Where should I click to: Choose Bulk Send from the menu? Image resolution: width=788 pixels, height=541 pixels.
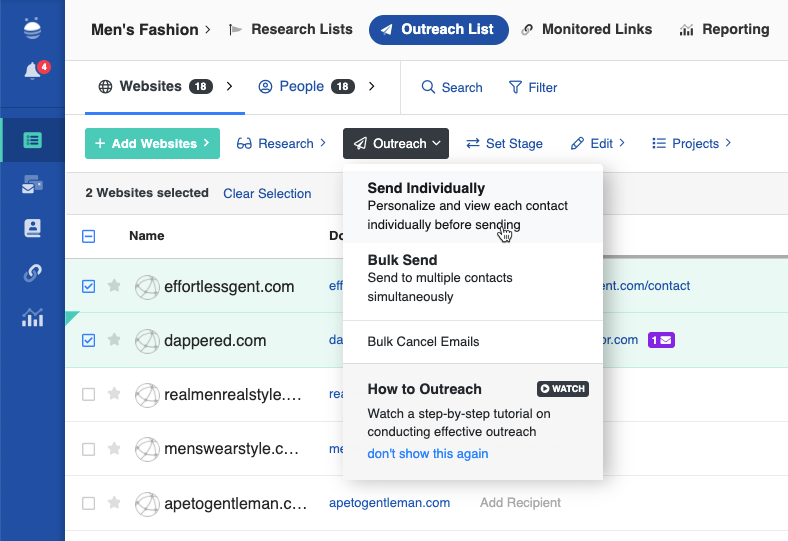pyautogui.click(x=403, y=260)
